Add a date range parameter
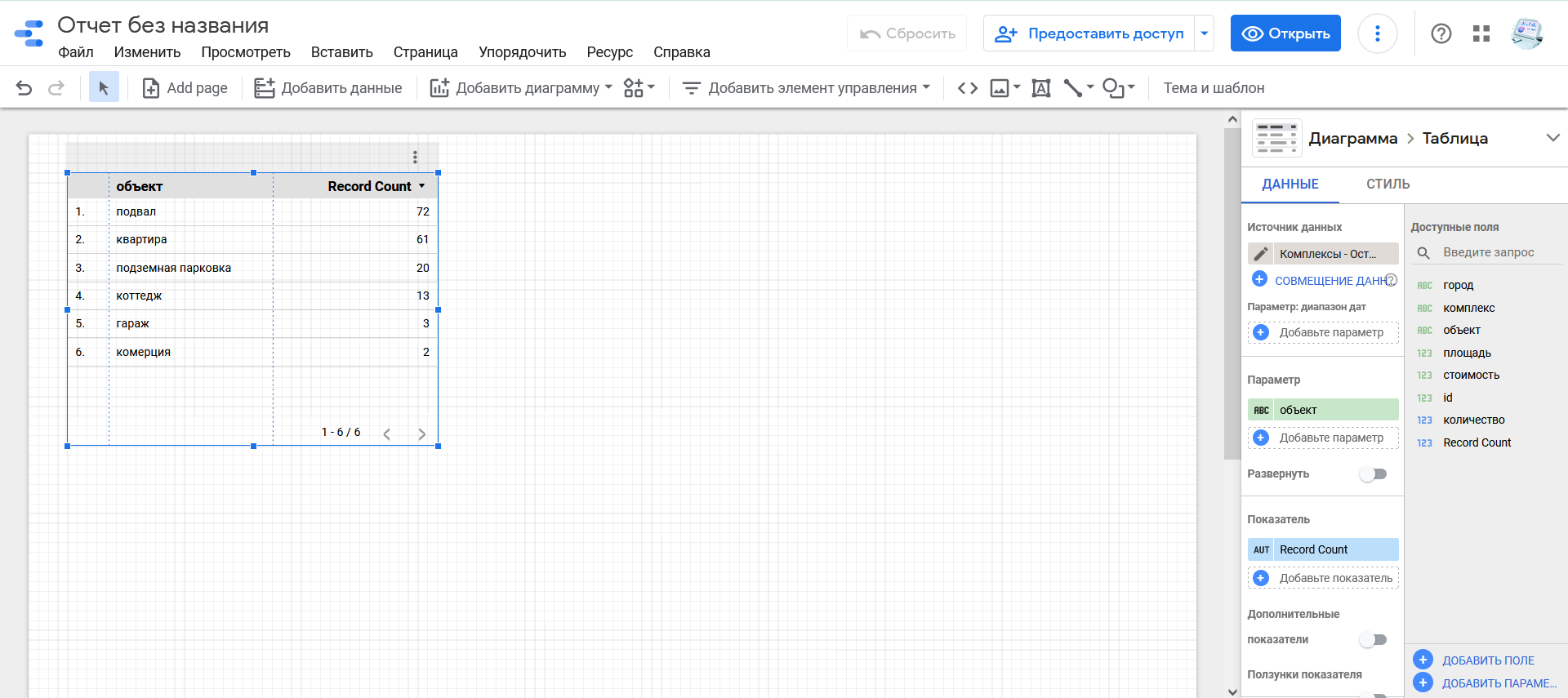The width and height of the screenshot is (1568, 698). [1323, 332]
